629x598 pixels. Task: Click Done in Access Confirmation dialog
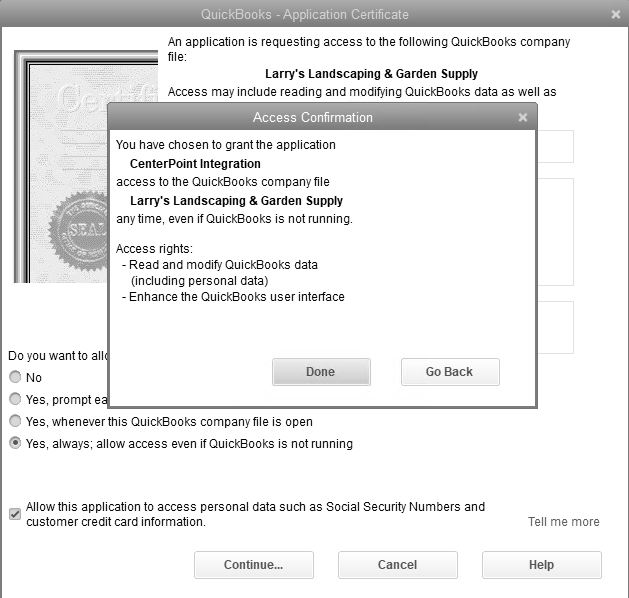[321, 372]
